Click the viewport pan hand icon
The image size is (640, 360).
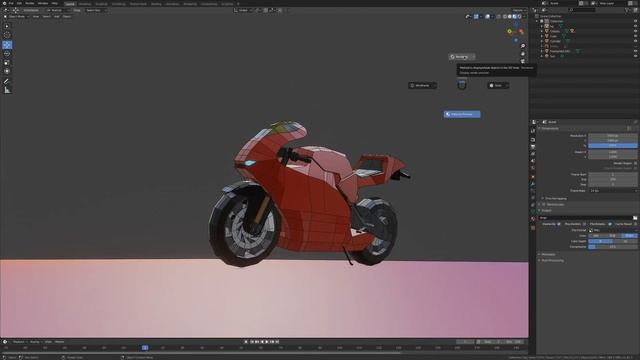point(523,54)
